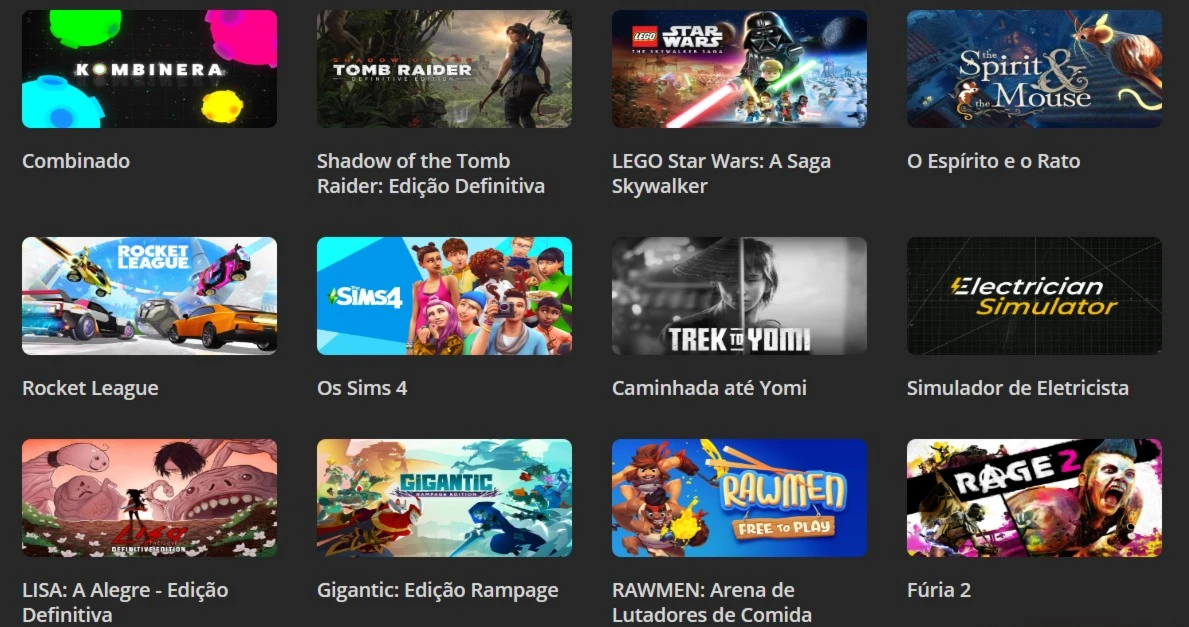Open the LISA Definitive Edition thumbnail
Viewport: 1189px width, 627px height.
click(x=149, y=498)
